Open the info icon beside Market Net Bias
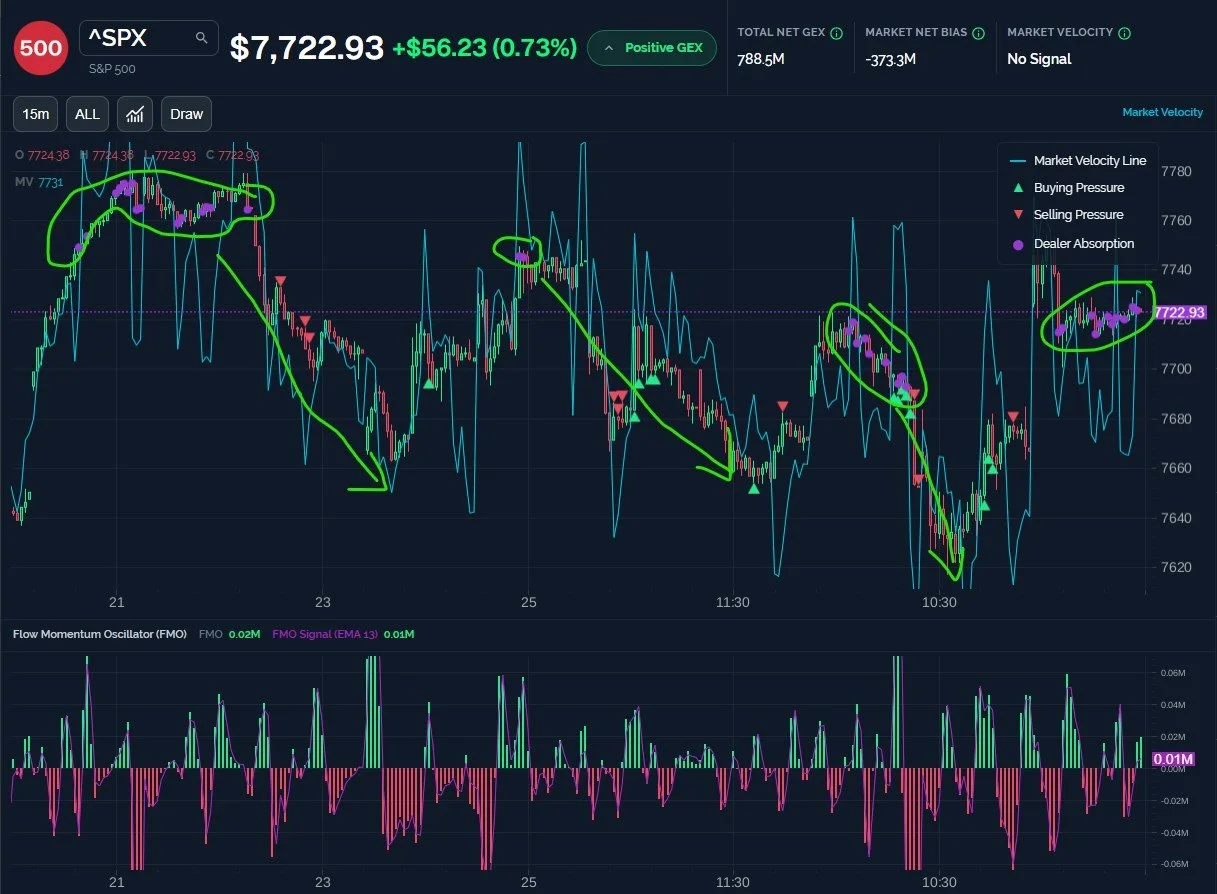 (977, 33)
